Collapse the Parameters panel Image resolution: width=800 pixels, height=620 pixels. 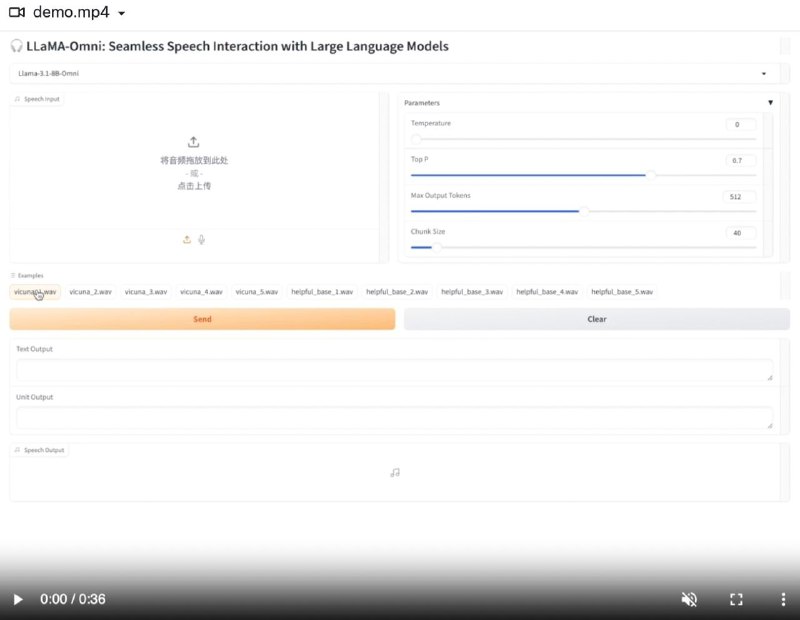pos(770,103)
